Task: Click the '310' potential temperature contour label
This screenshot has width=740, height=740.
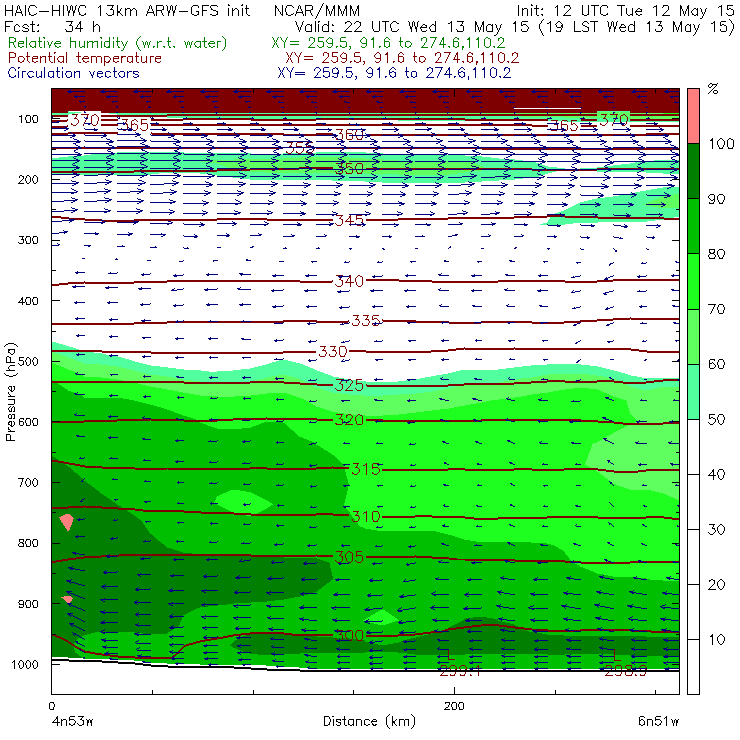Action: pos(366,516)
